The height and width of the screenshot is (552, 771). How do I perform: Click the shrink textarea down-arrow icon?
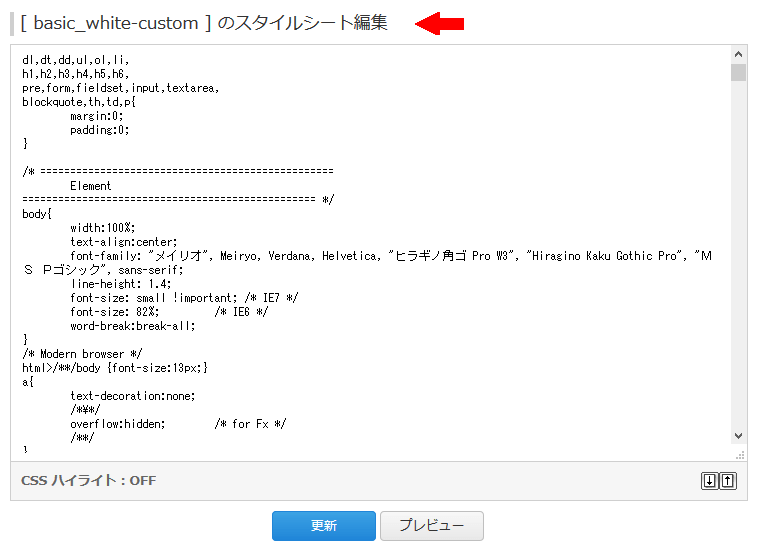(x=709, y=481)
